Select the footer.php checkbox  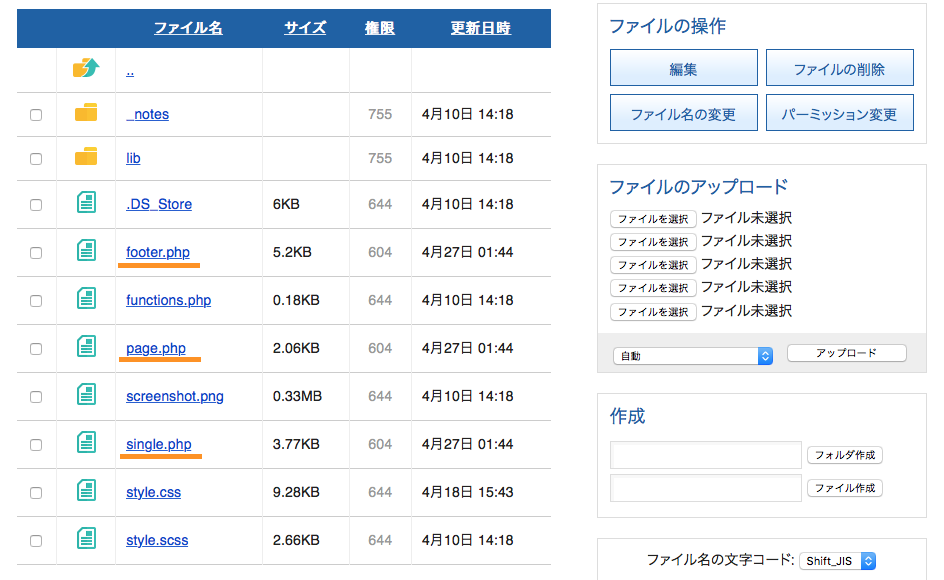(x=36, y=253)
